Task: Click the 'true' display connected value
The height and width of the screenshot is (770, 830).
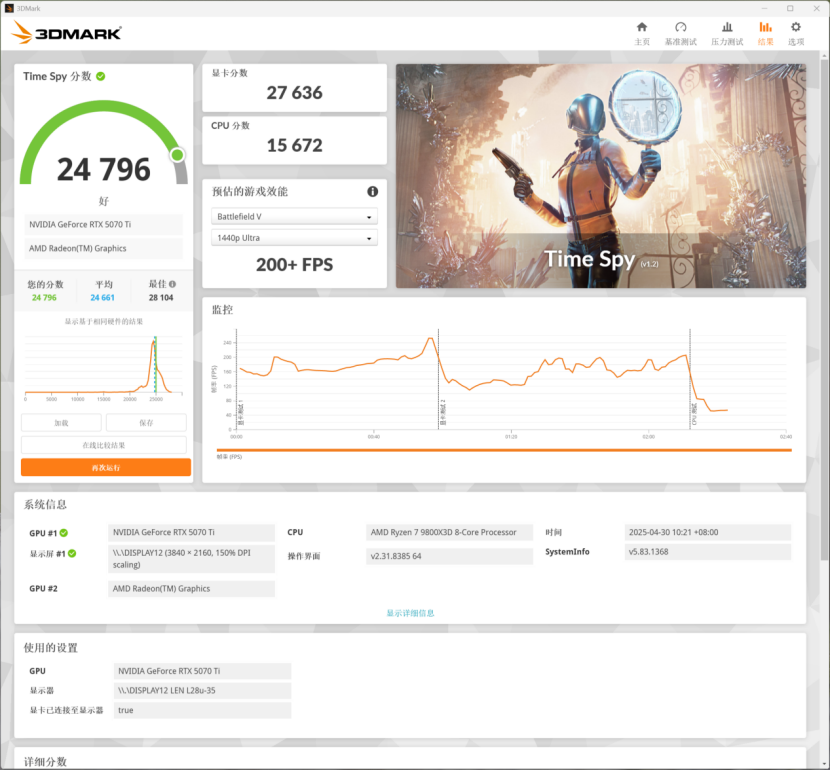Action: [202, 710]
